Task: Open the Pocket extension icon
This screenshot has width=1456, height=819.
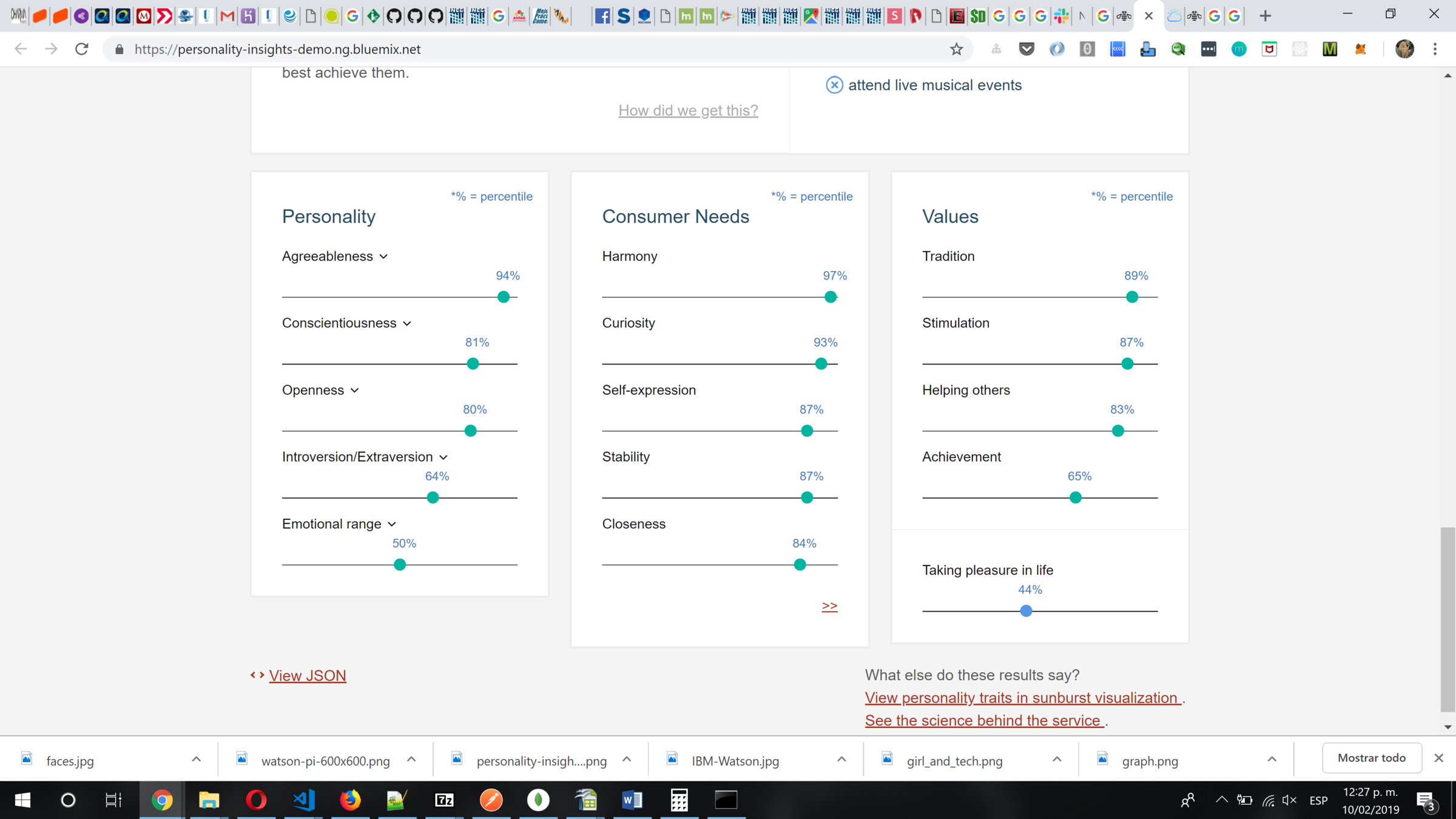Action: (x=1026, y=49)
